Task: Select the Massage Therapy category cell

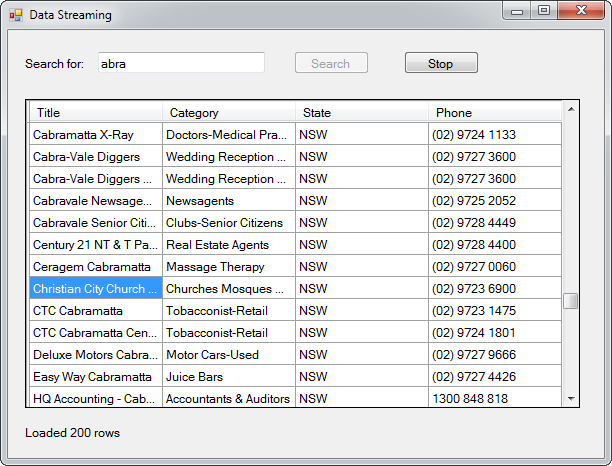Action: pos(229,267)
